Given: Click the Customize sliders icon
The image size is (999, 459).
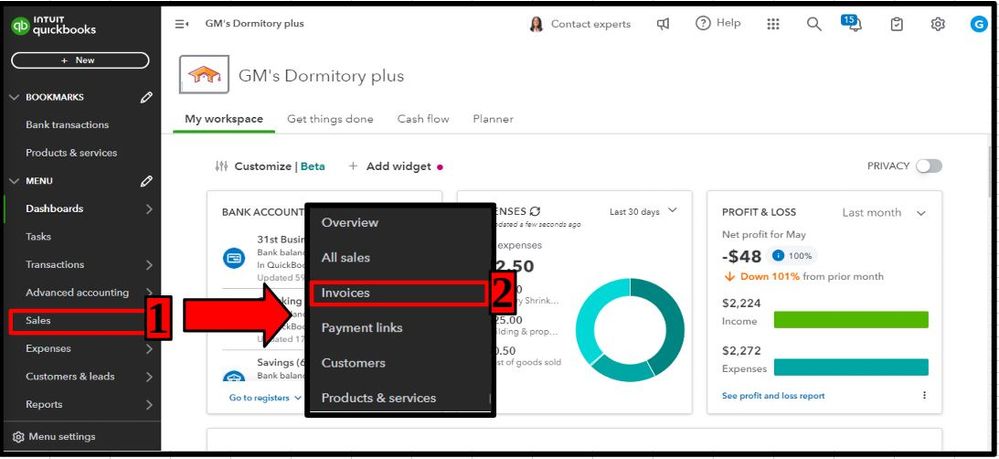Looking at the screenshot, I should 221,166.
